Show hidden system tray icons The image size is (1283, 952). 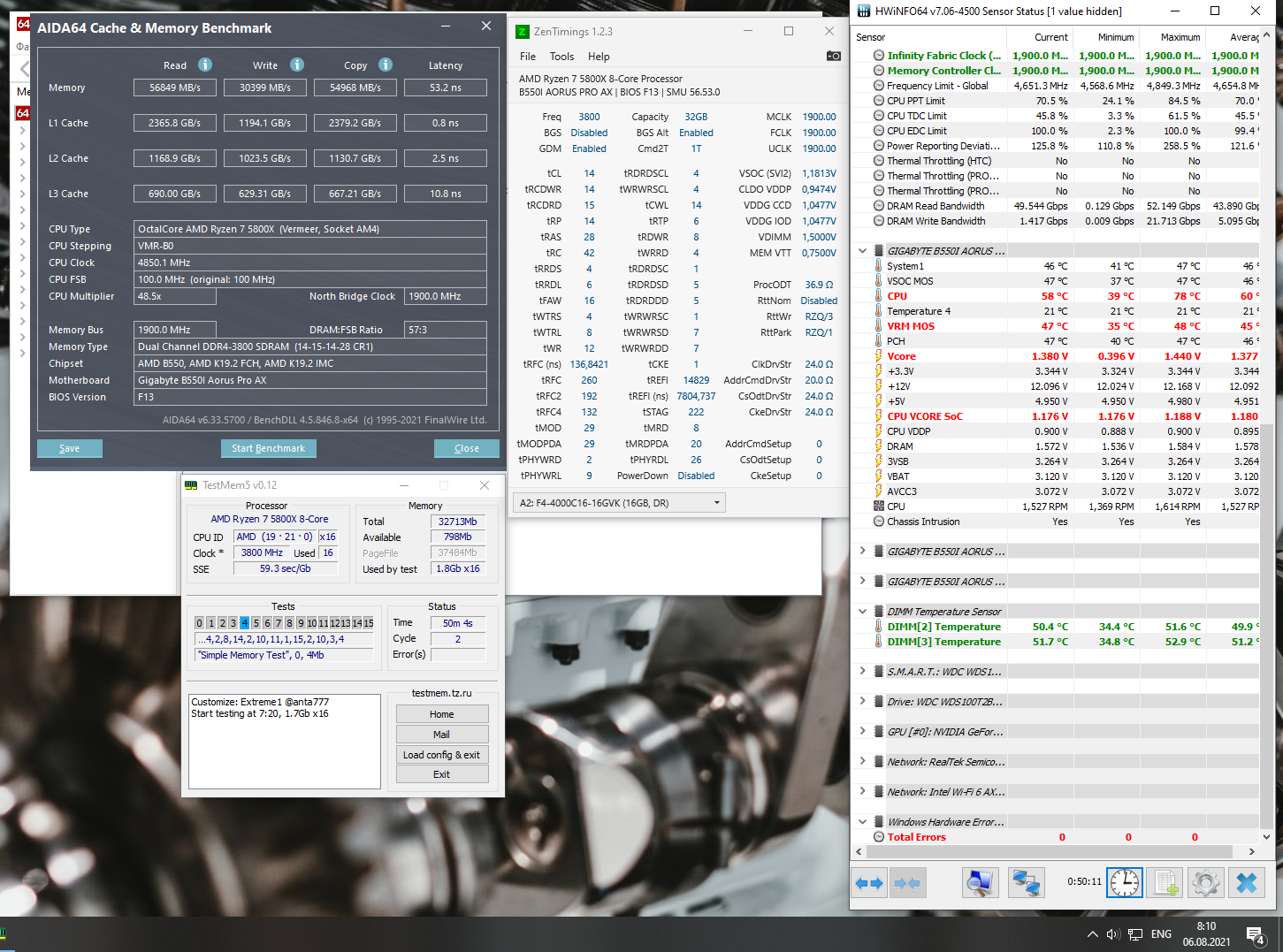pos(1093,934)
